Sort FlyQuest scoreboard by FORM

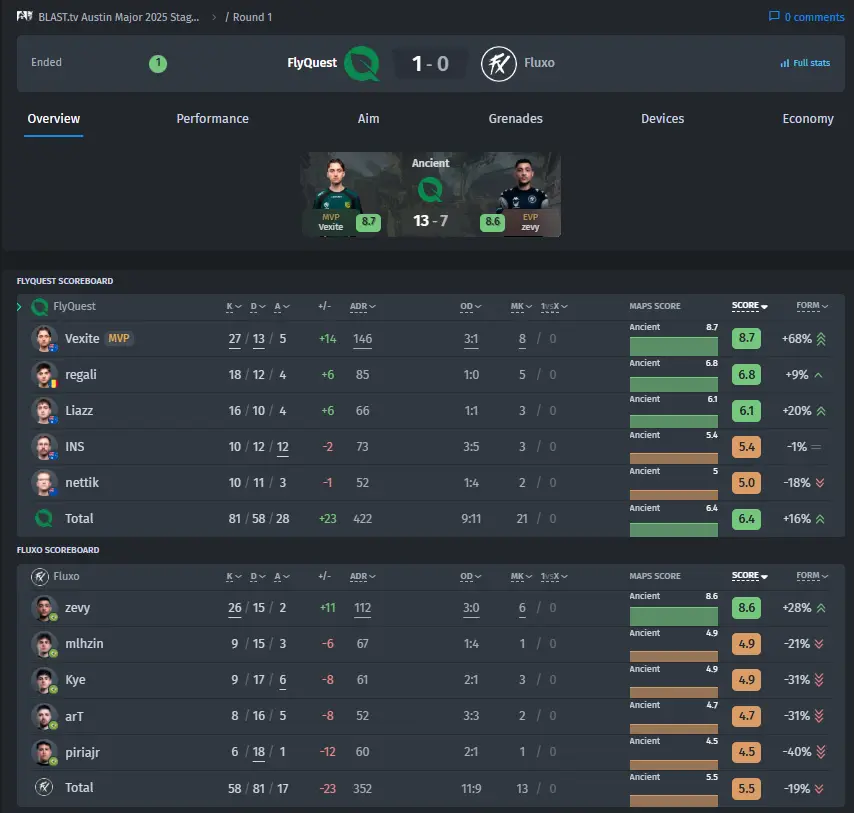coord(812,306)
